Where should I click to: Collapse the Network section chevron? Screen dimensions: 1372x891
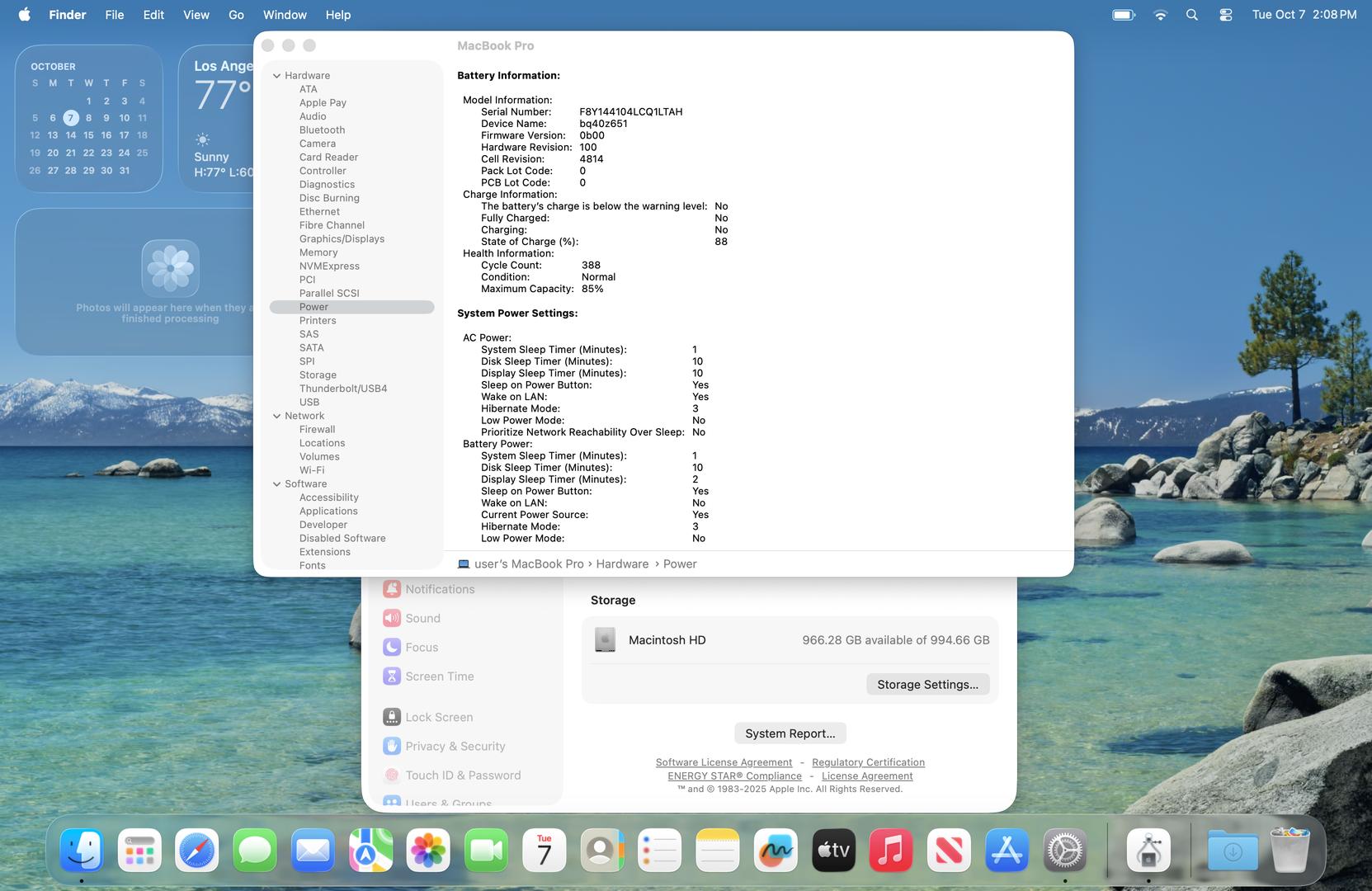pos(277,417)
